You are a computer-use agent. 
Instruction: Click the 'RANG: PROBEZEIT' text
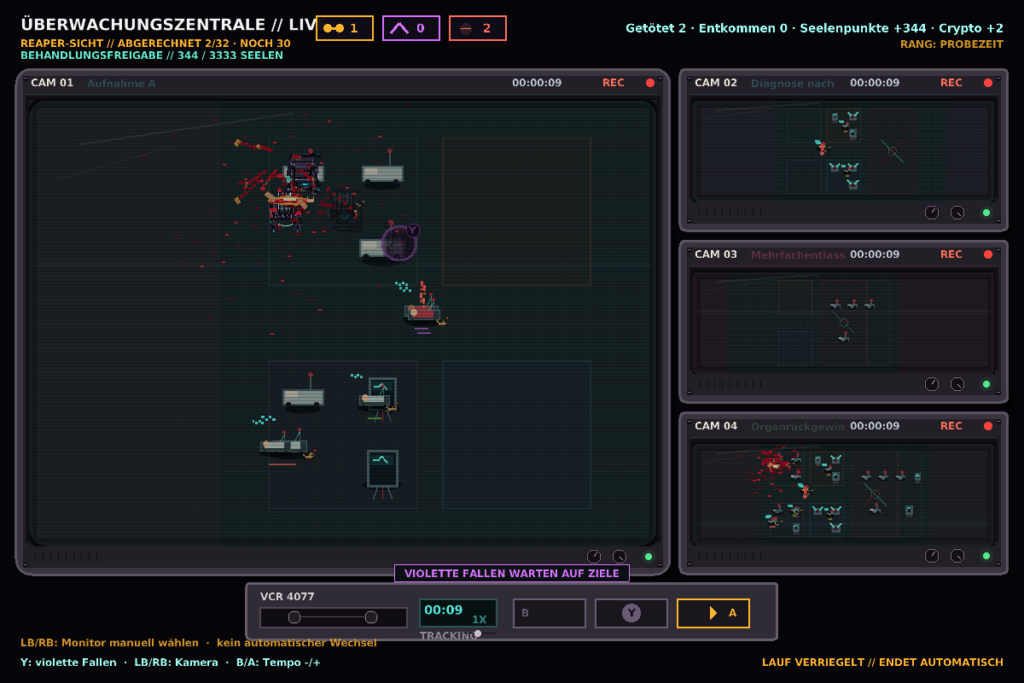click(x=952, y=44)
